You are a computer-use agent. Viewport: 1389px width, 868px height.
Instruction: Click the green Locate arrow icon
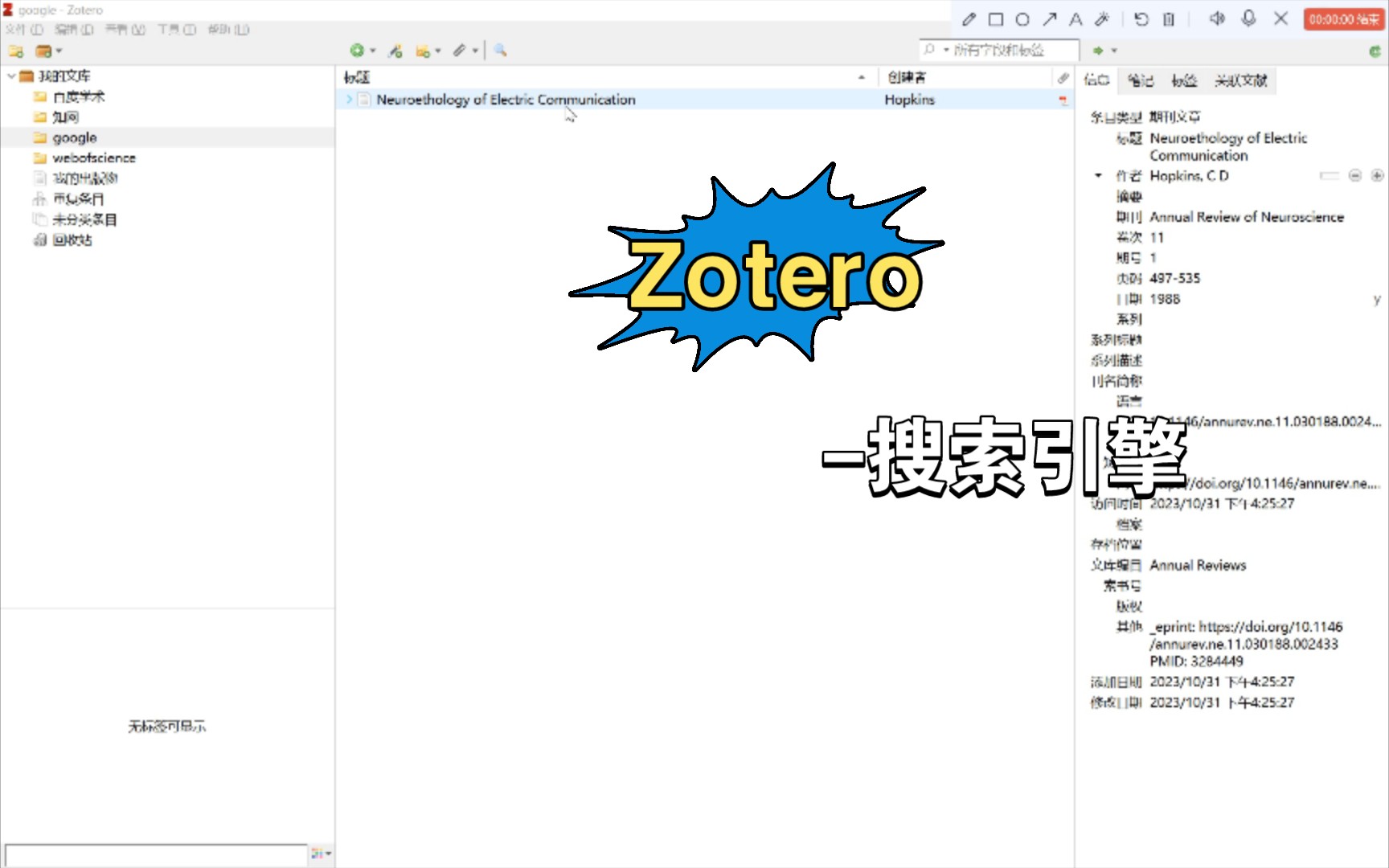1098,51
